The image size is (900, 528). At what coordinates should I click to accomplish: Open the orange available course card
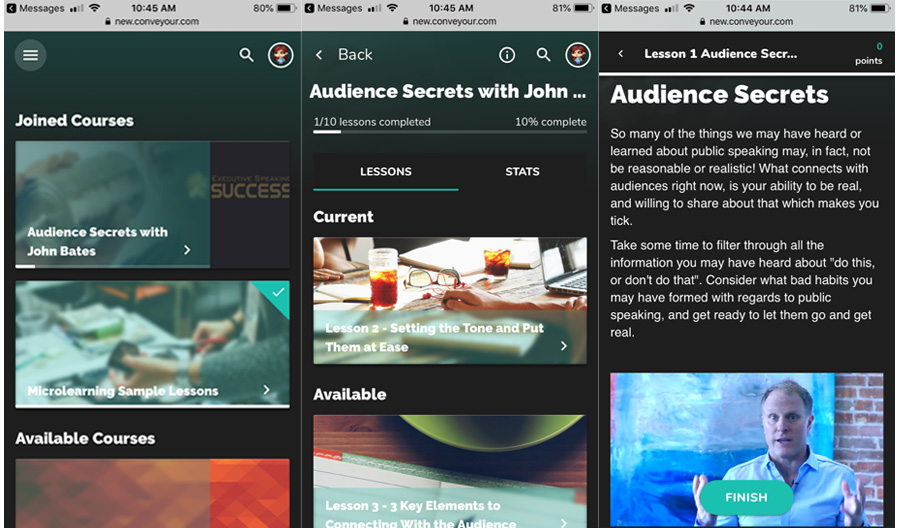pyautogui.click(x=152, y=493)
